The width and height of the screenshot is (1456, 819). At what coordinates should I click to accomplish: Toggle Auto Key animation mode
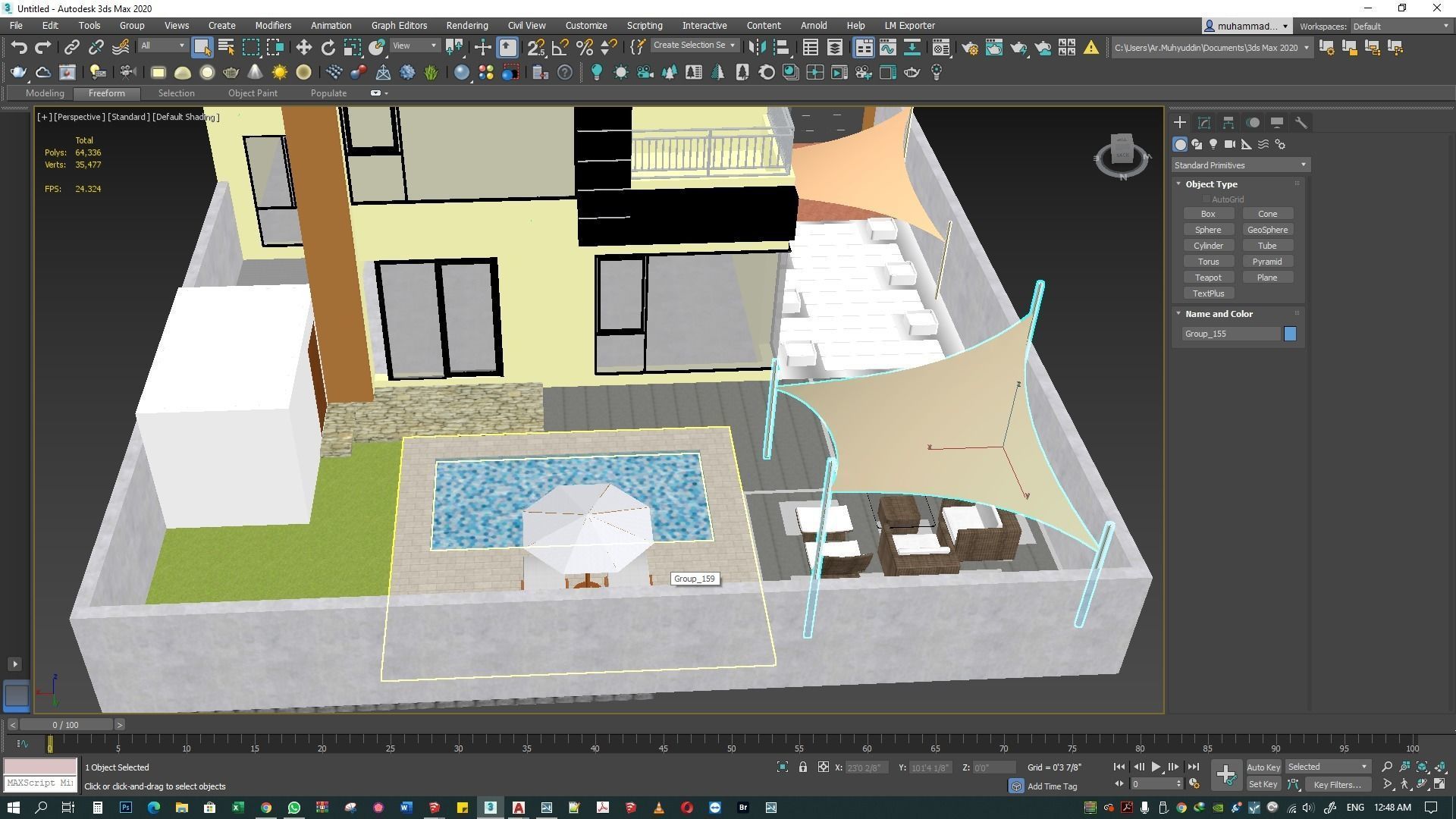coord(1263,767)
